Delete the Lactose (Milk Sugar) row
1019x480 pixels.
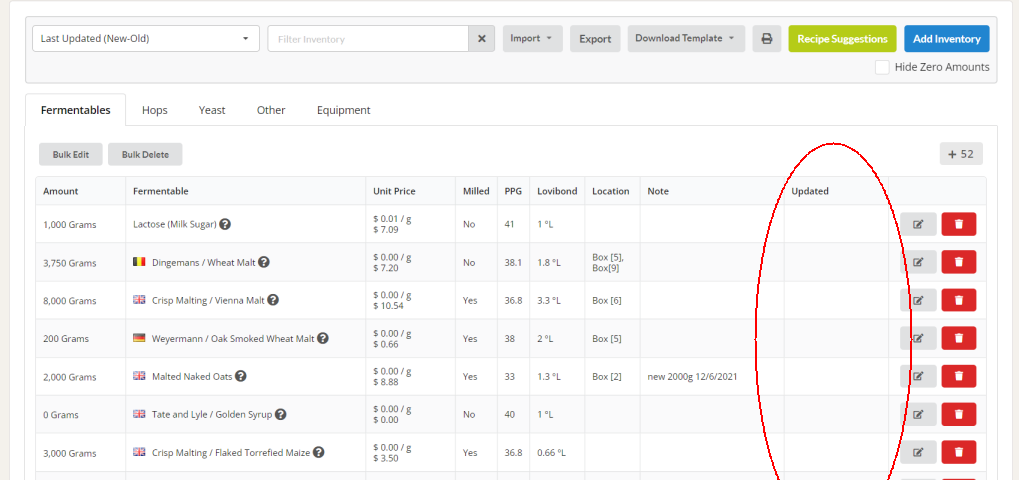pos(959,224)
